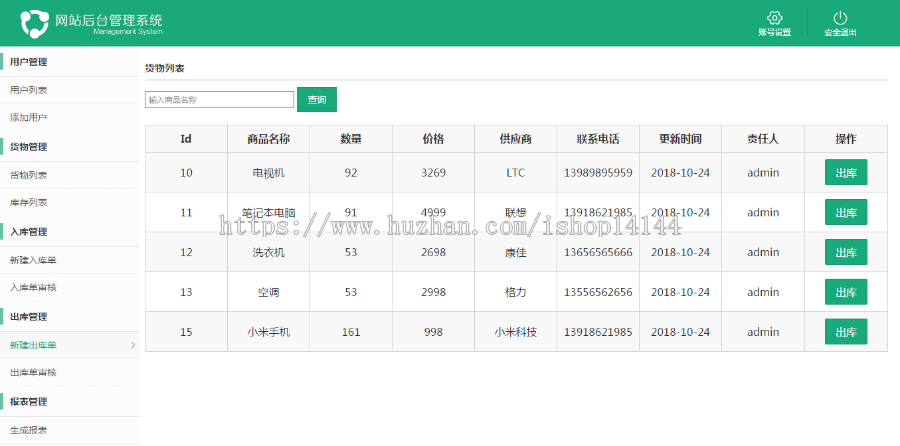The width and height of the screenshot is (900, 446).
Task: Open account settings gear icon
Action: click(774, 18)
